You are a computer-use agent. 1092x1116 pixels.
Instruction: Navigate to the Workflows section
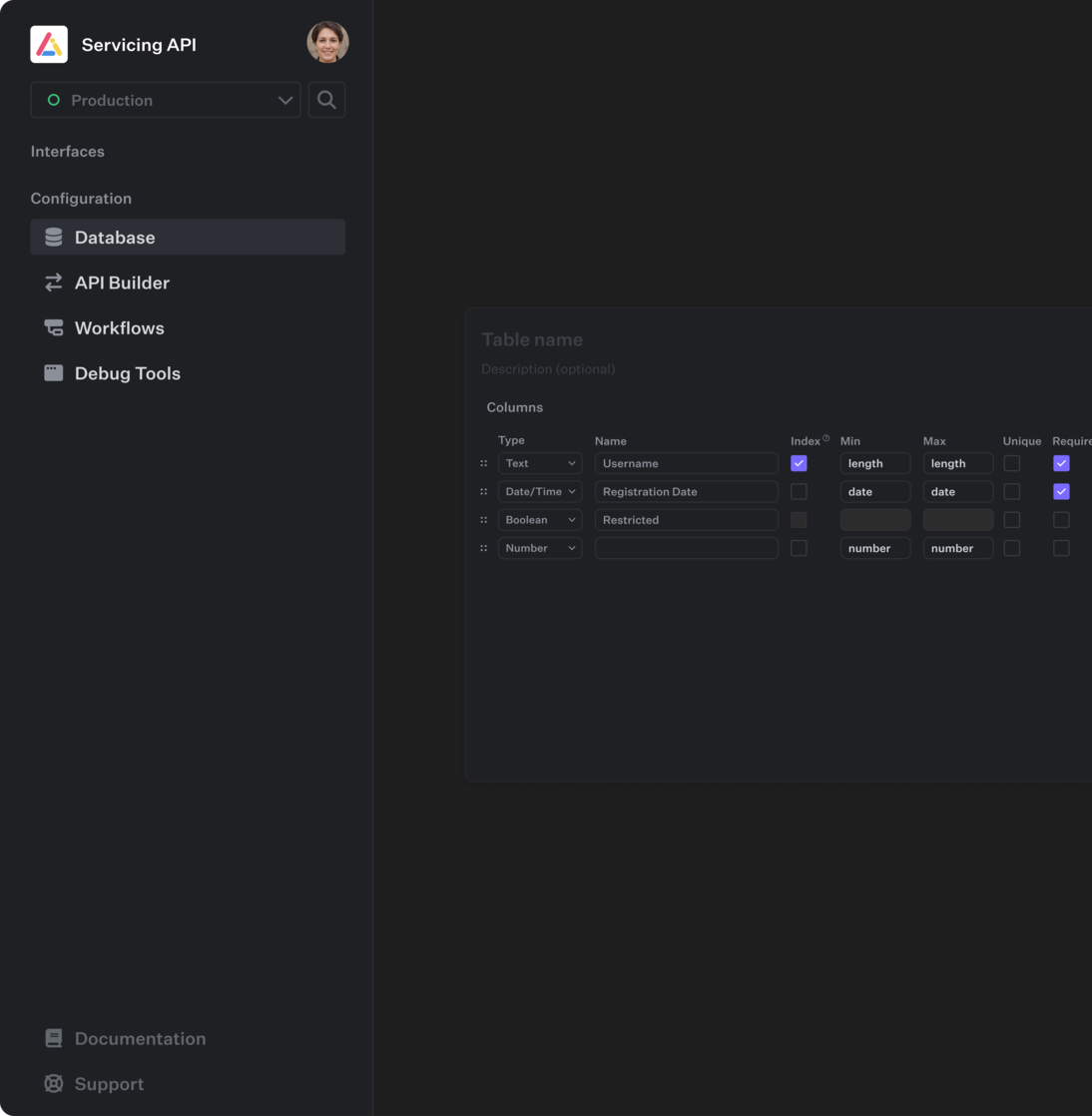pos(119,327)
